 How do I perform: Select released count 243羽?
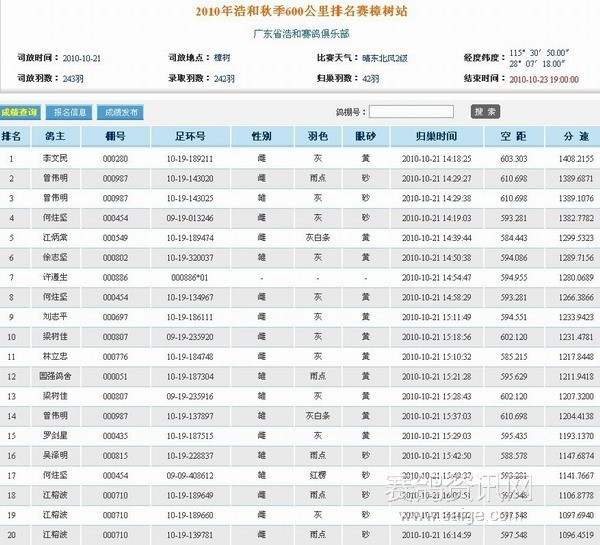coord(73,79)
